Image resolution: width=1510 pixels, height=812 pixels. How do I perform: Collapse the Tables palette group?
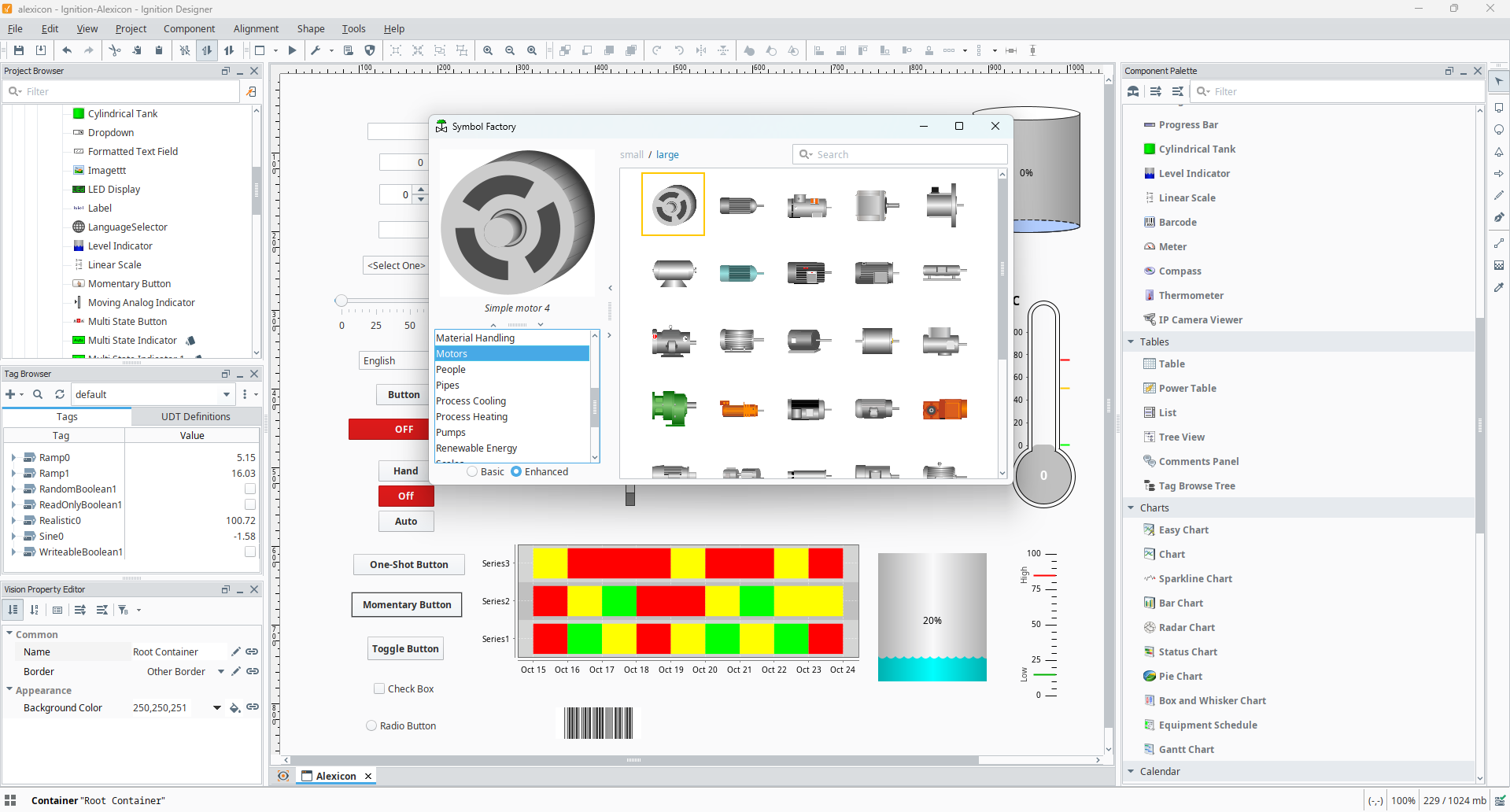(x=1131, y=341)
